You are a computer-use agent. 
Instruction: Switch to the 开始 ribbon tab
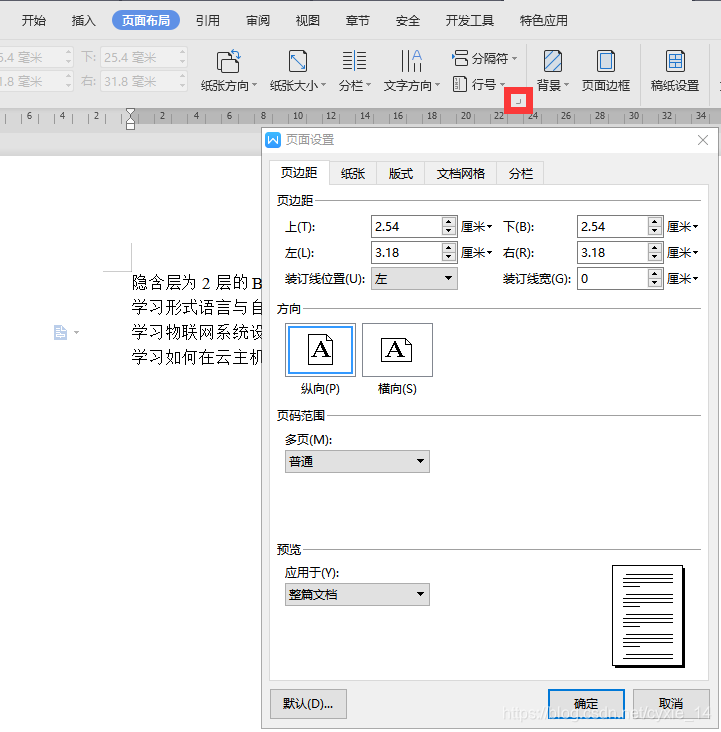tap(34, 21)
